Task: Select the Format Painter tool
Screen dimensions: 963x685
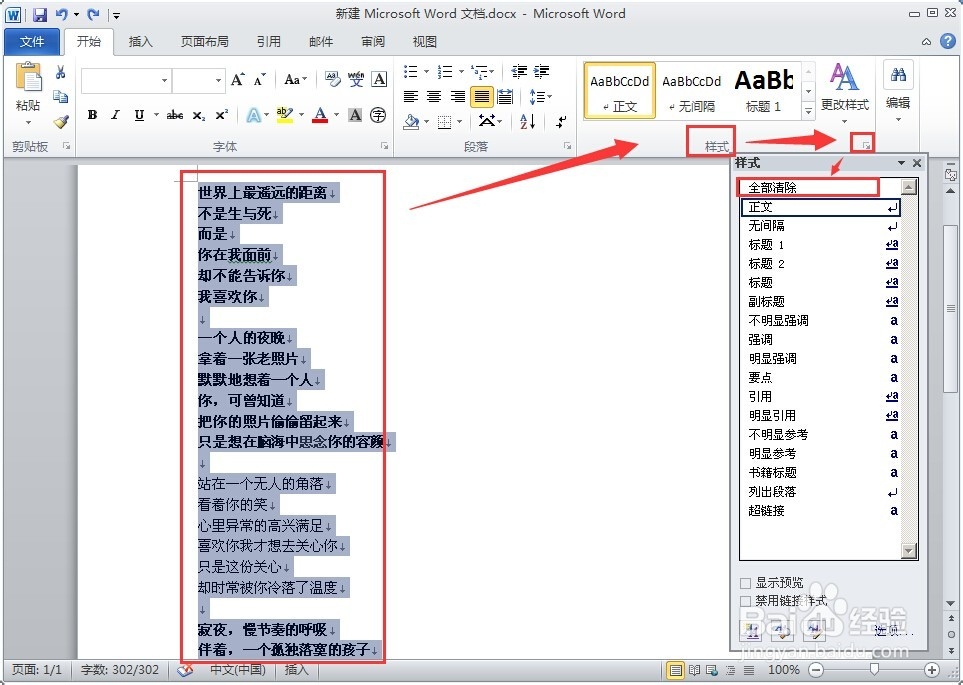Action: (62, 122)
